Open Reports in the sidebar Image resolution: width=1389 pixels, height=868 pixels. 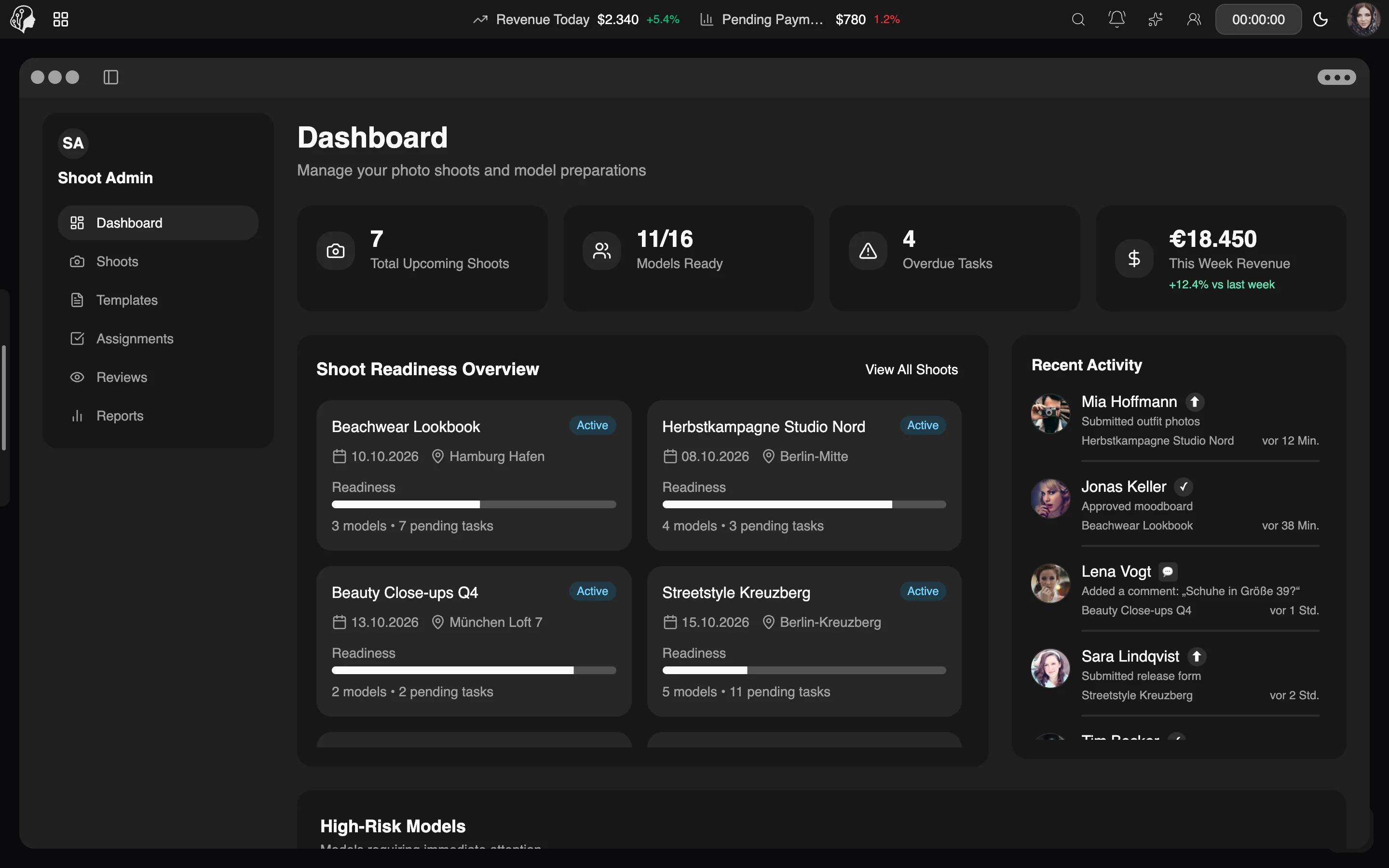click(158, 416)
